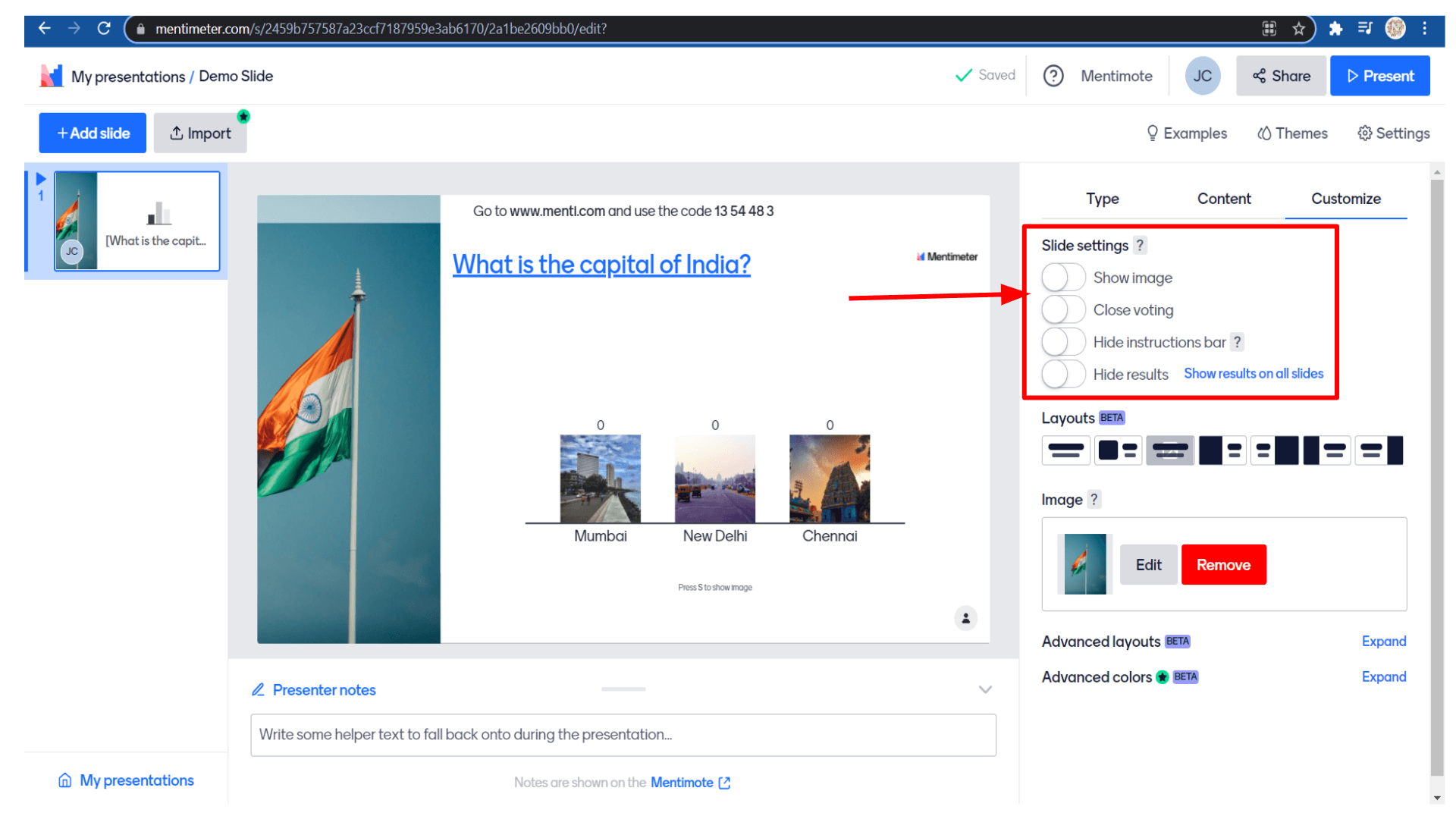Expand the Advanced colors section
The height and width of the screenshot is (819, 1456).
1383,677
